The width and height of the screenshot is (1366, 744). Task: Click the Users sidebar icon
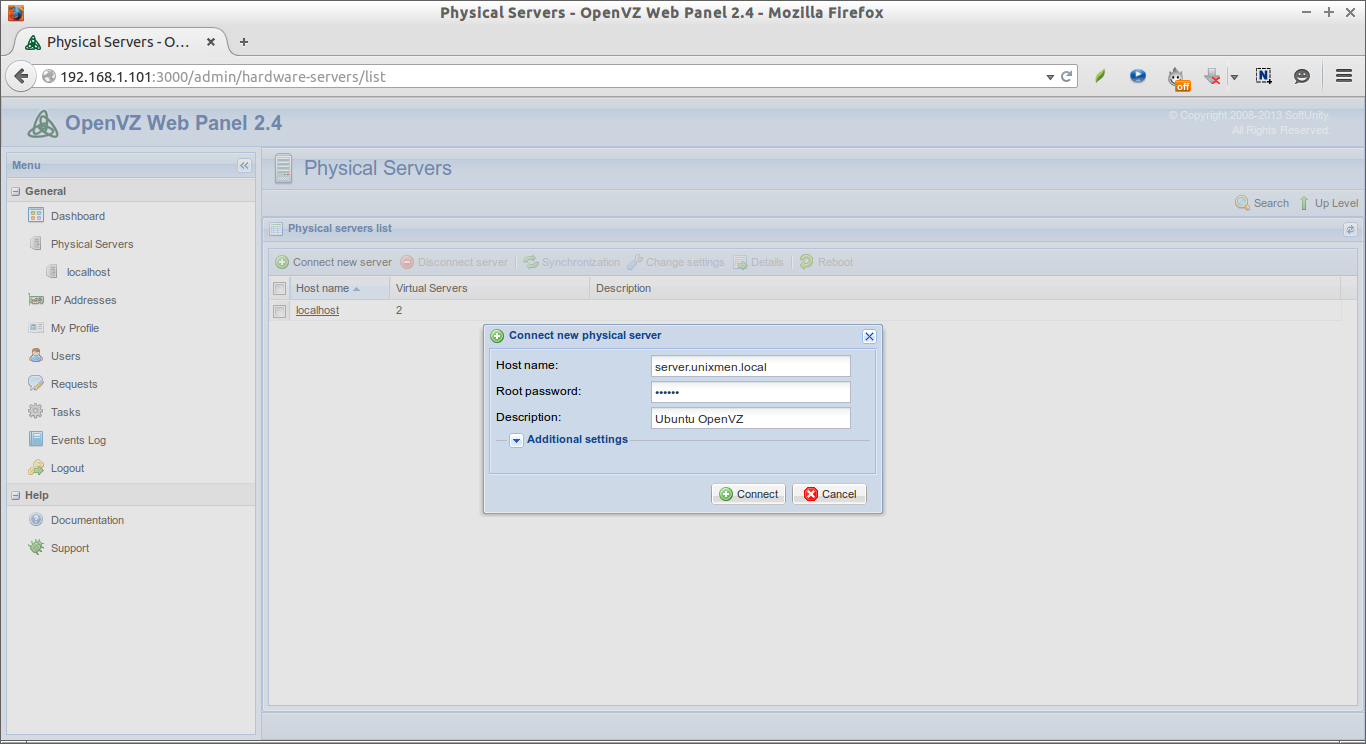(x=36, y=356)
